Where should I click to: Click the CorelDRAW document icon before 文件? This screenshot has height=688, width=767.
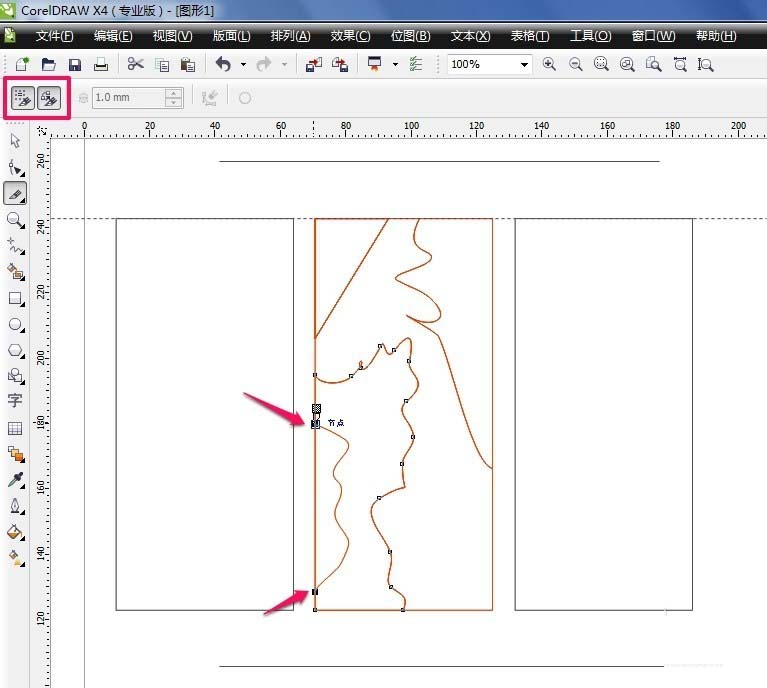10,35
